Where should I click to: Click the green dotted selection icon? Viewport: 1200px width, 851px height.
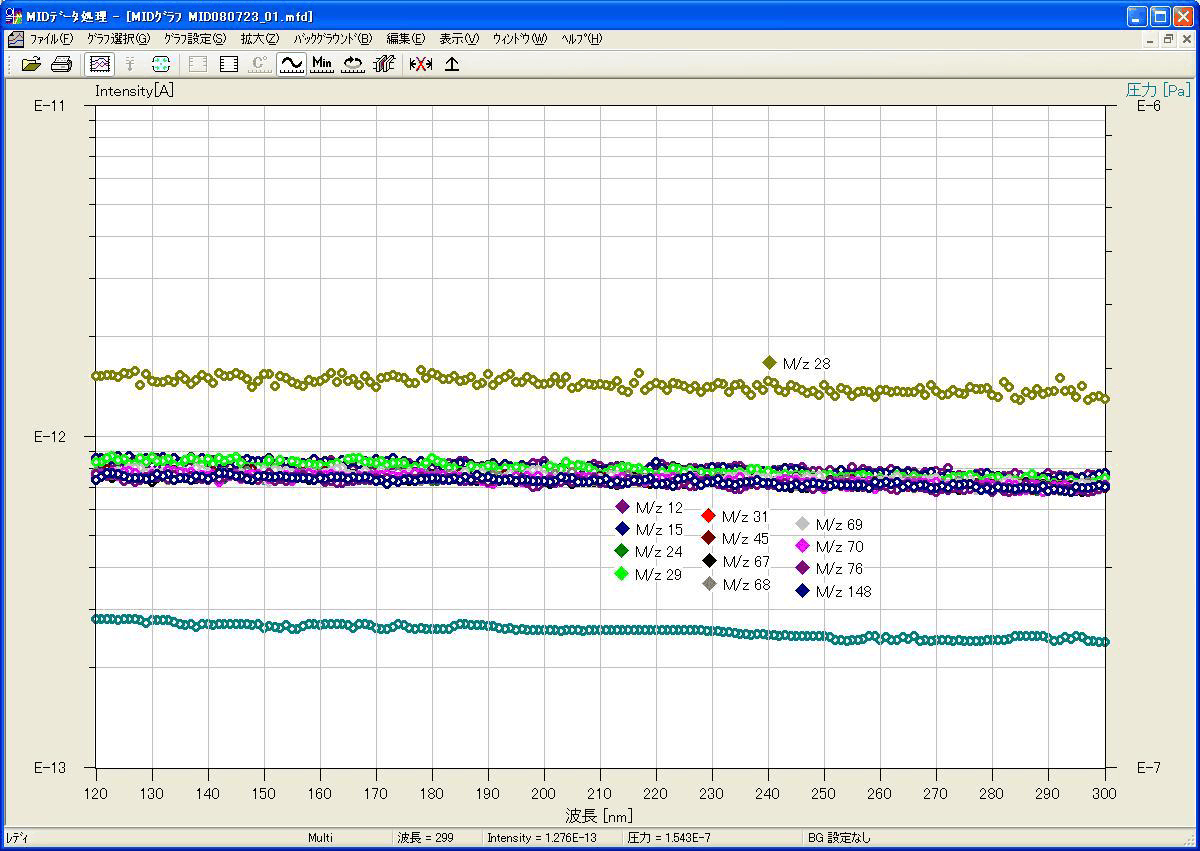point(161,64)
